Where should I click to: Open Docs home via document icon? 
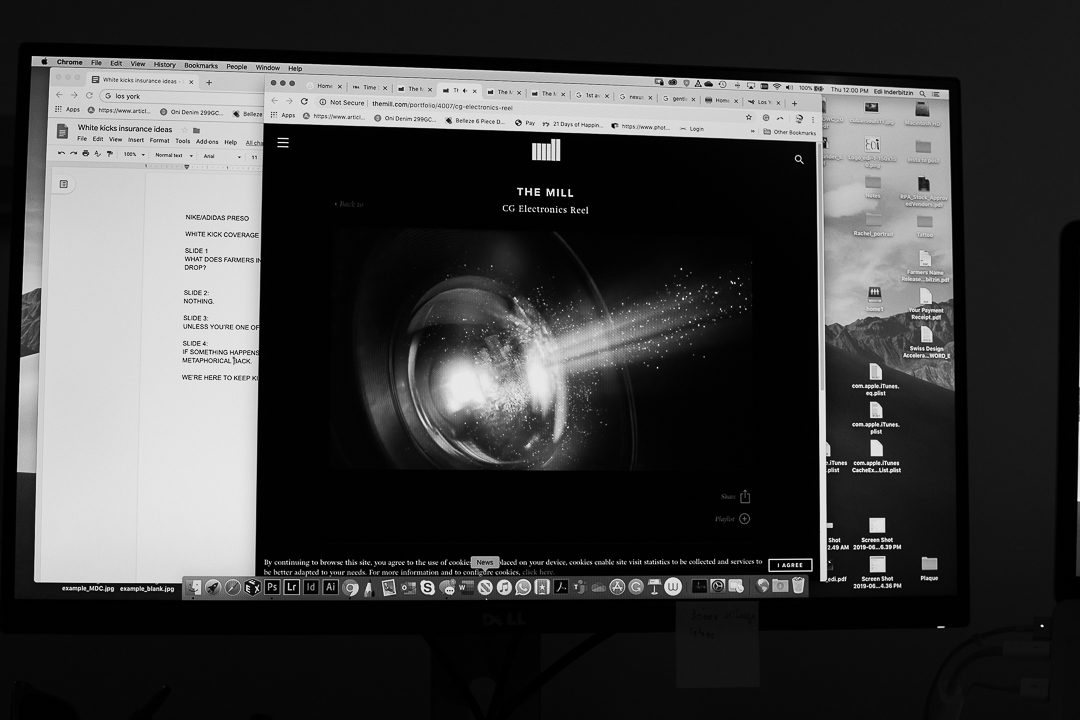click(62, 132)
